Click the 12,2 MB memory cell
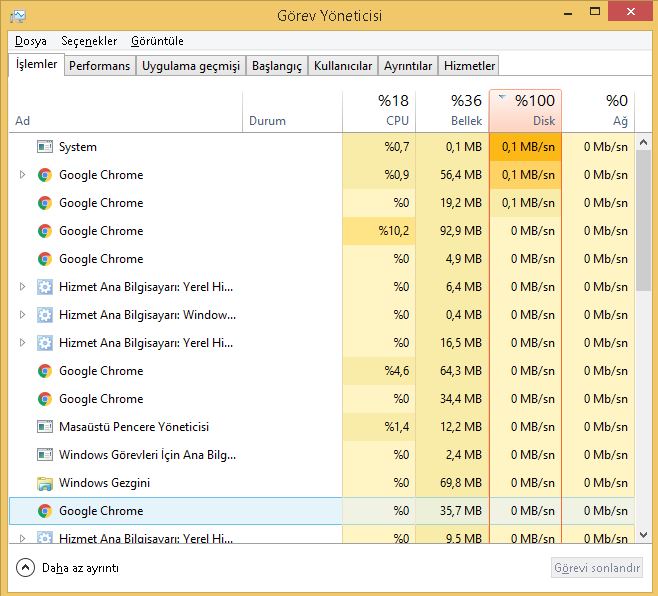The image size is (658, 596). pos(452,427)
